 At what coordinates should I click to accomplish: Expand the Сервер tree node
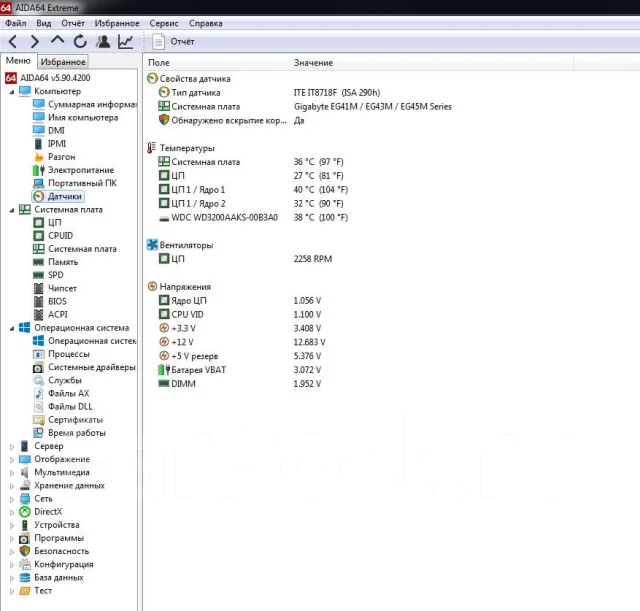pyautogui.click(x=12, y=447)
